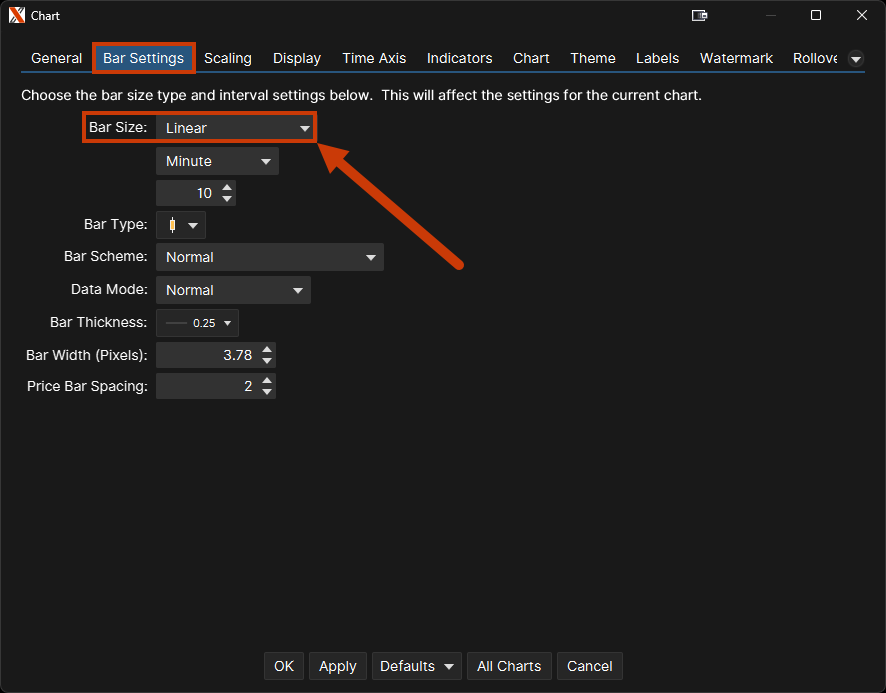Screen dimensions: 886x693
Task: Open the Bar Type candlestick icon dropdown
Action: click(x=182, y=225)
